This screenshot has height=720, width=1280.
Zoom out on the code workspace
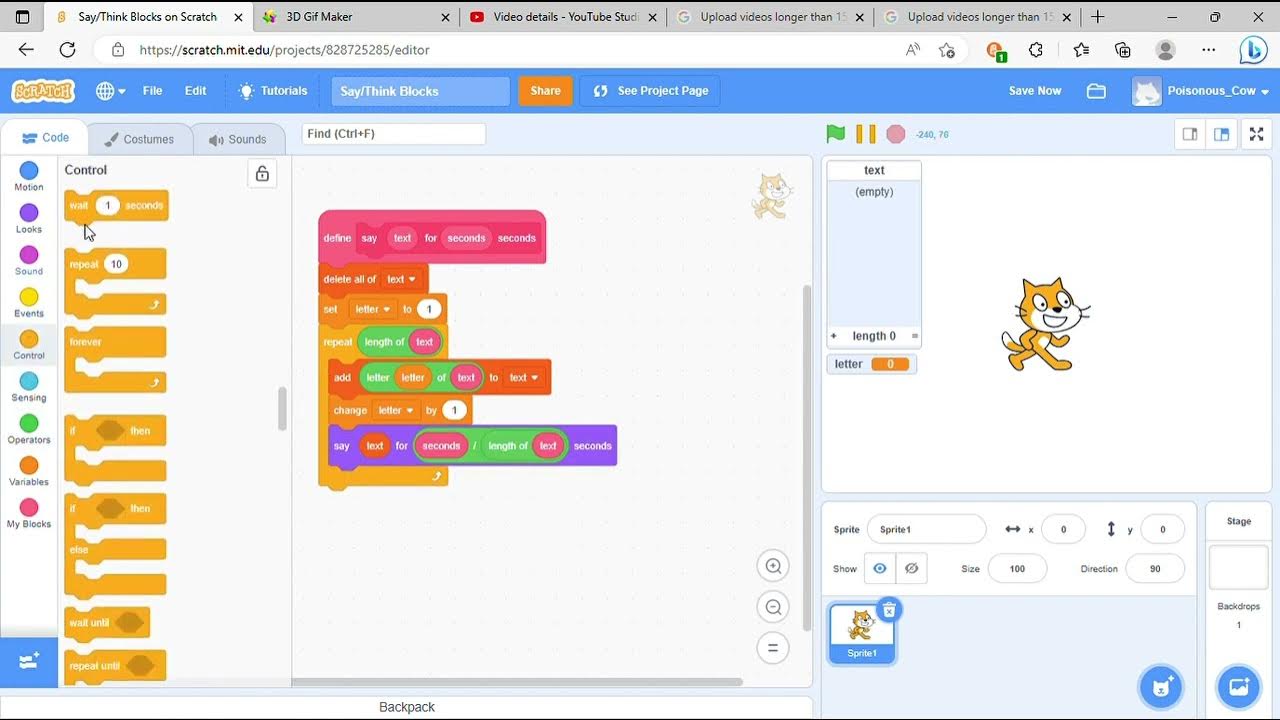pyautogui.click(x=773, y=607)
